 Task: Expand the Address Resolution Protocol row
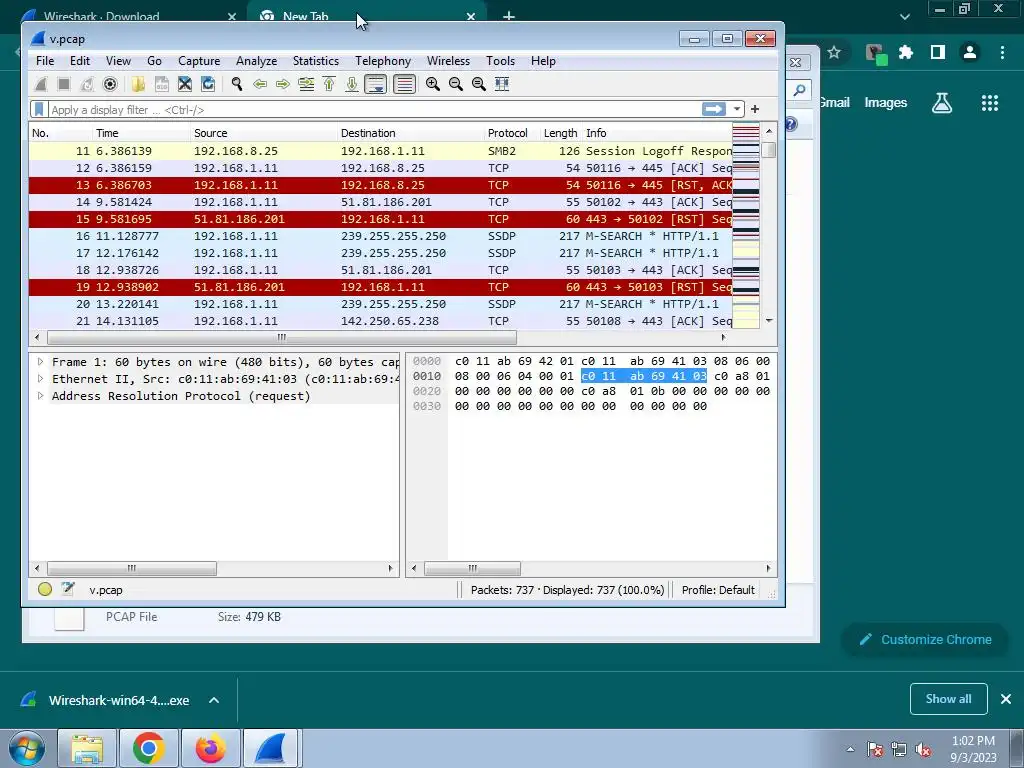40,396
